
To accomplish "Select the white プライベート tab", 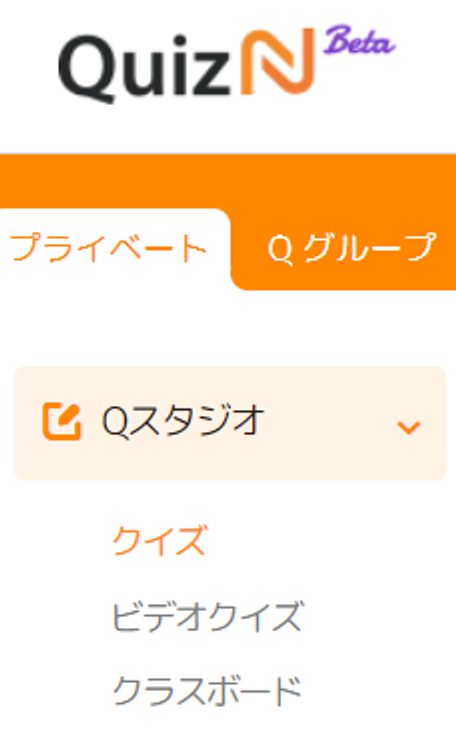I will click(x=109, y=248).
